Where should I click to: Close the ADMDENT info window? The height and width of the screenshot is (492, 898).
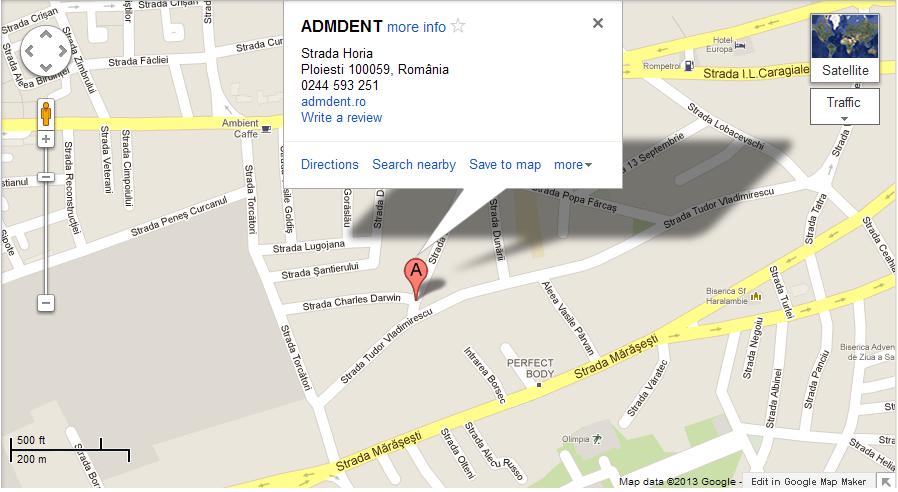[x=597, y=23]
